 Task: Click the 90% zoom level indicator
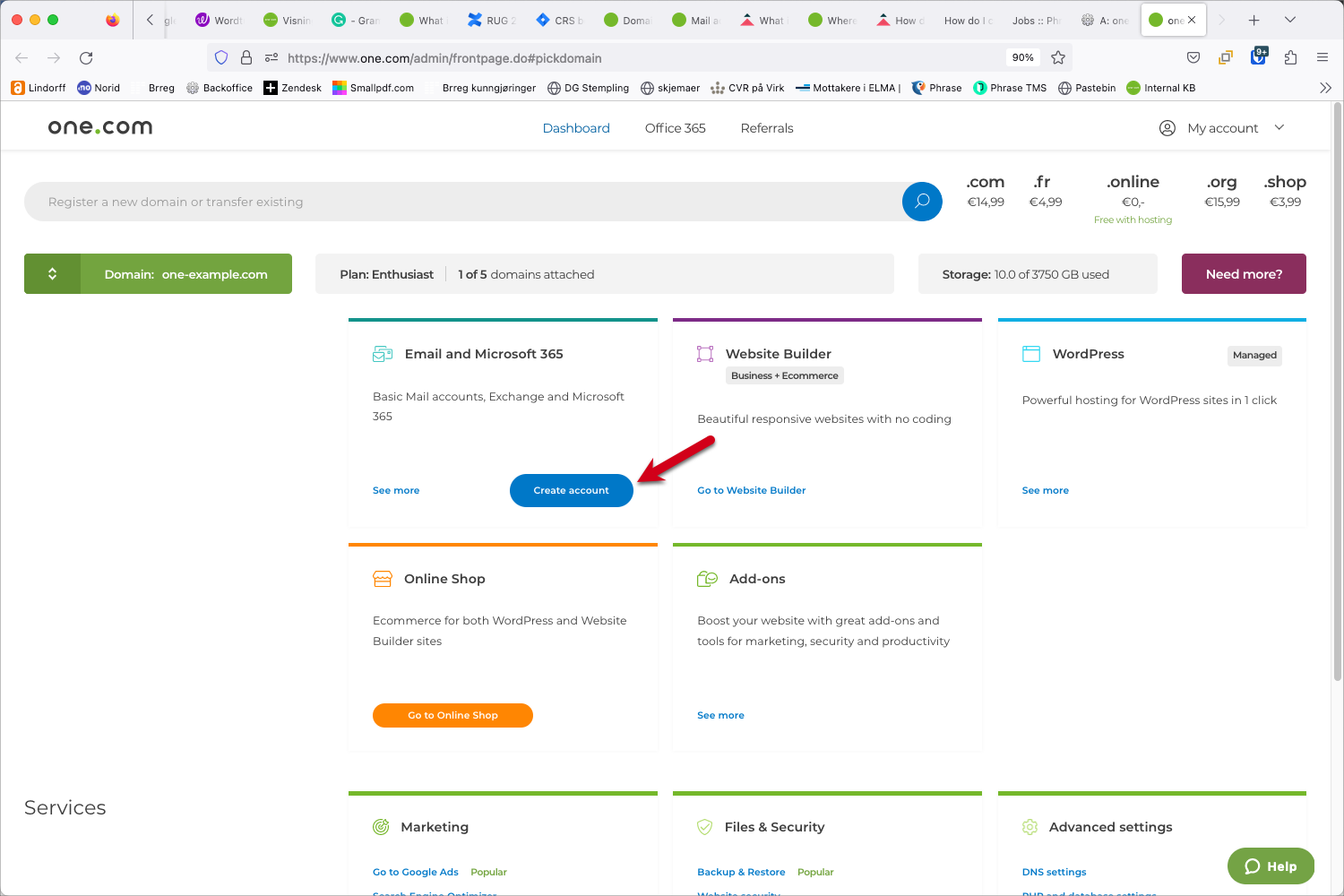[1023, 57]
